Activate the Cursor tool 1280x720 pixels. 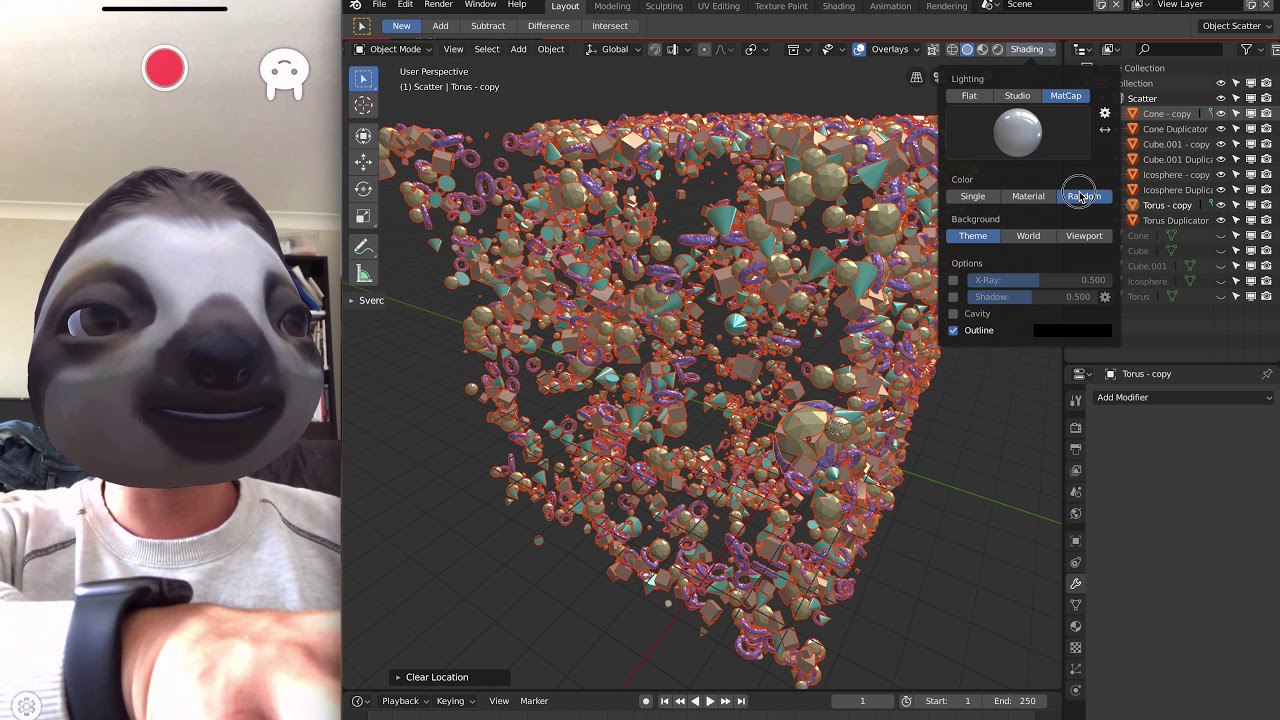tap(363, 106)
